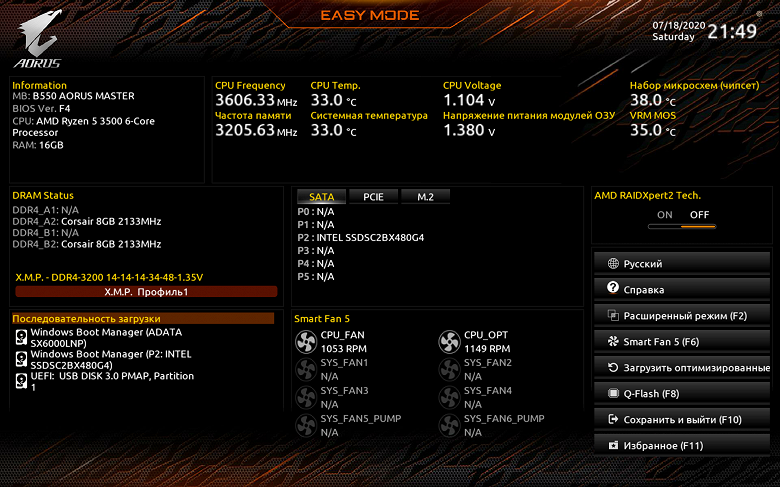The image size is (780, 487).
Task: Click the fan icon beside Smart Fan 5 (F6)
Action: pyautogui.click(x=613, y=341)
